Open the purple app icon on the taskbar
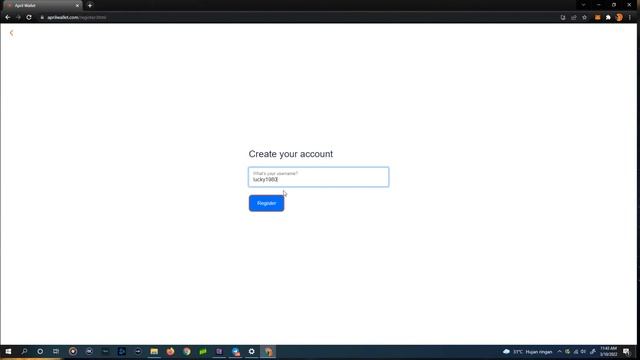 [x=219, y=351]
